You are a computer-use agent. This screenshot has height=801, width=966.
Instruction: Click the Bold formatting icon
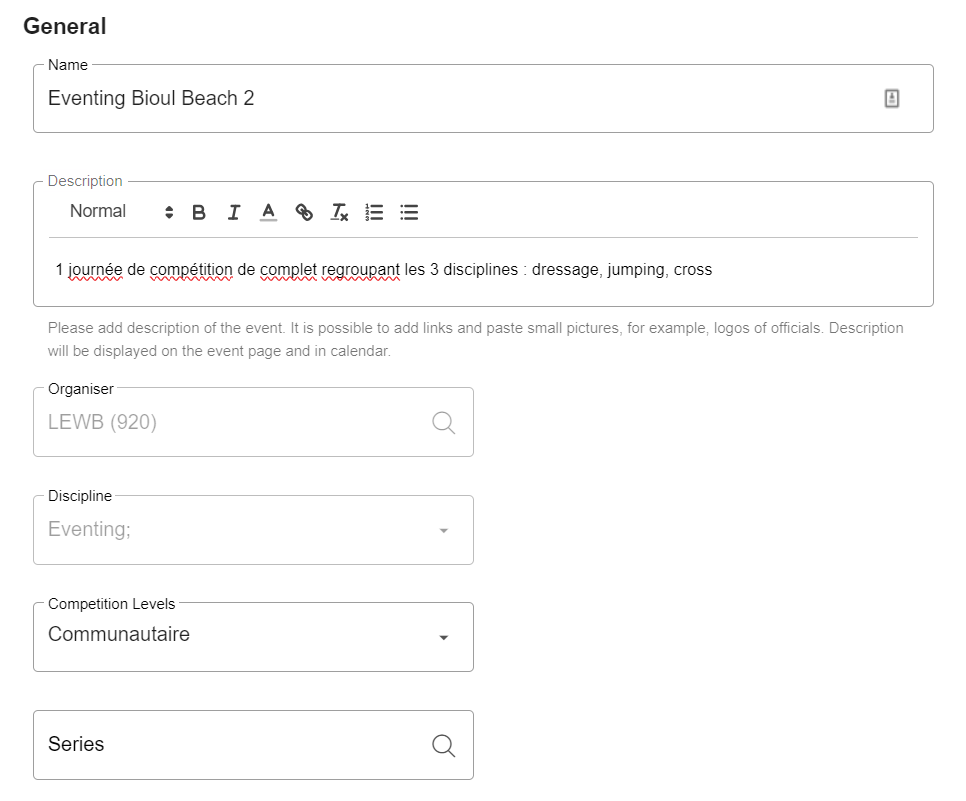199,212
